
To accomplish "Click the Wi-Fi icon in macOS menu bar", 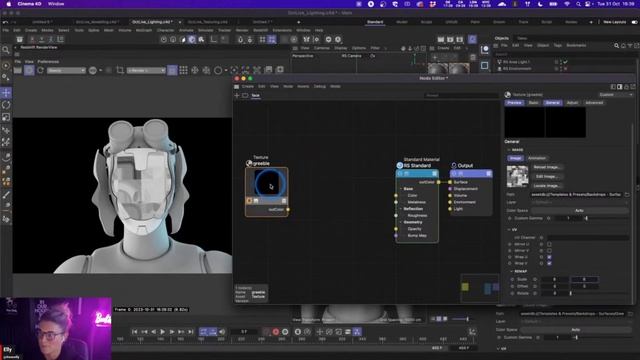I will 567,4.
